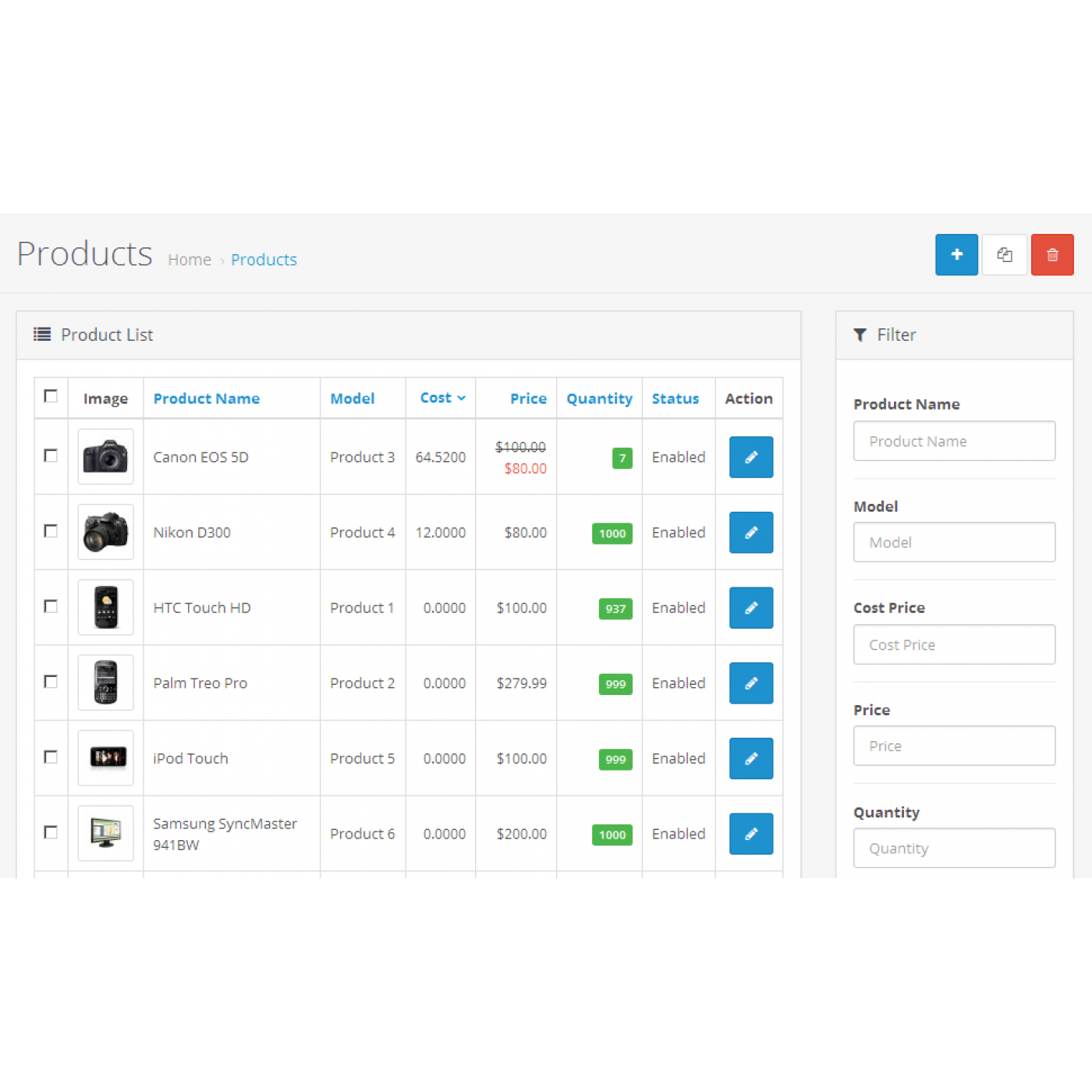The height and width of the screenshot is (1092, 1092).
Task: Toggle the select-all checkbox in table header
Action: coord(51,396)
